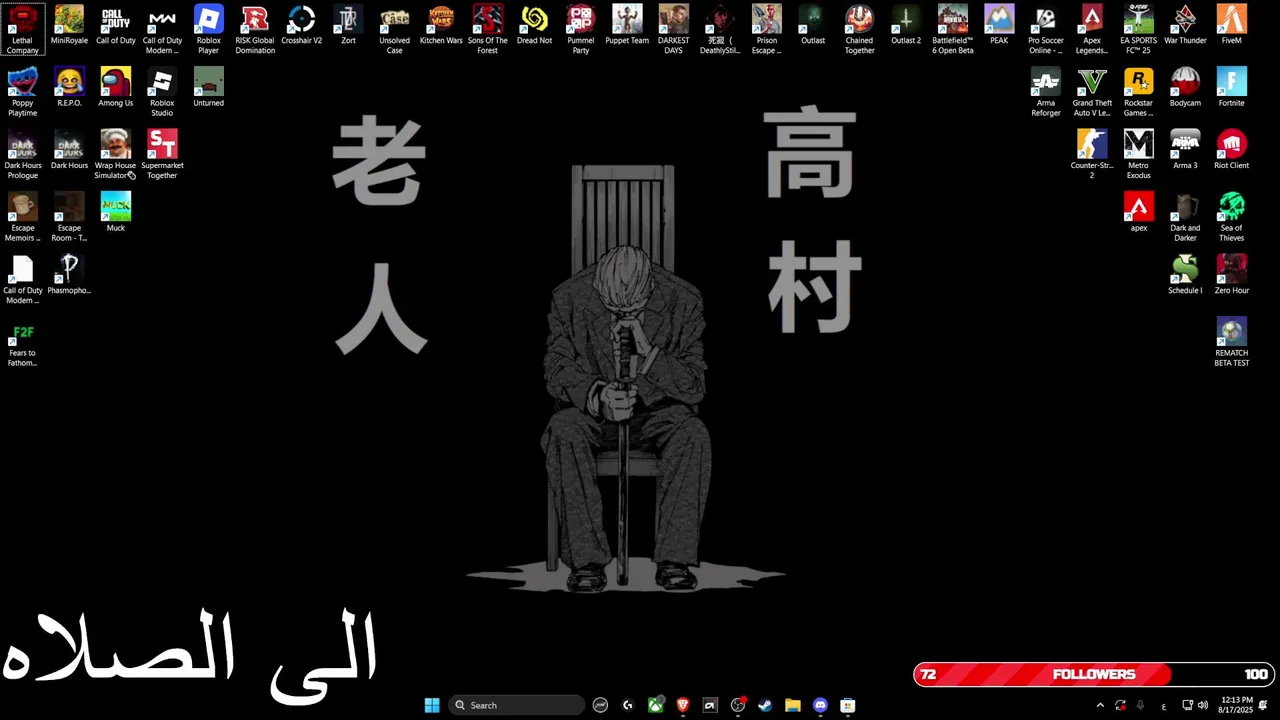The image size is (1280, 720).
Task: Click the Muck game icon
Action: coord(115,213)
